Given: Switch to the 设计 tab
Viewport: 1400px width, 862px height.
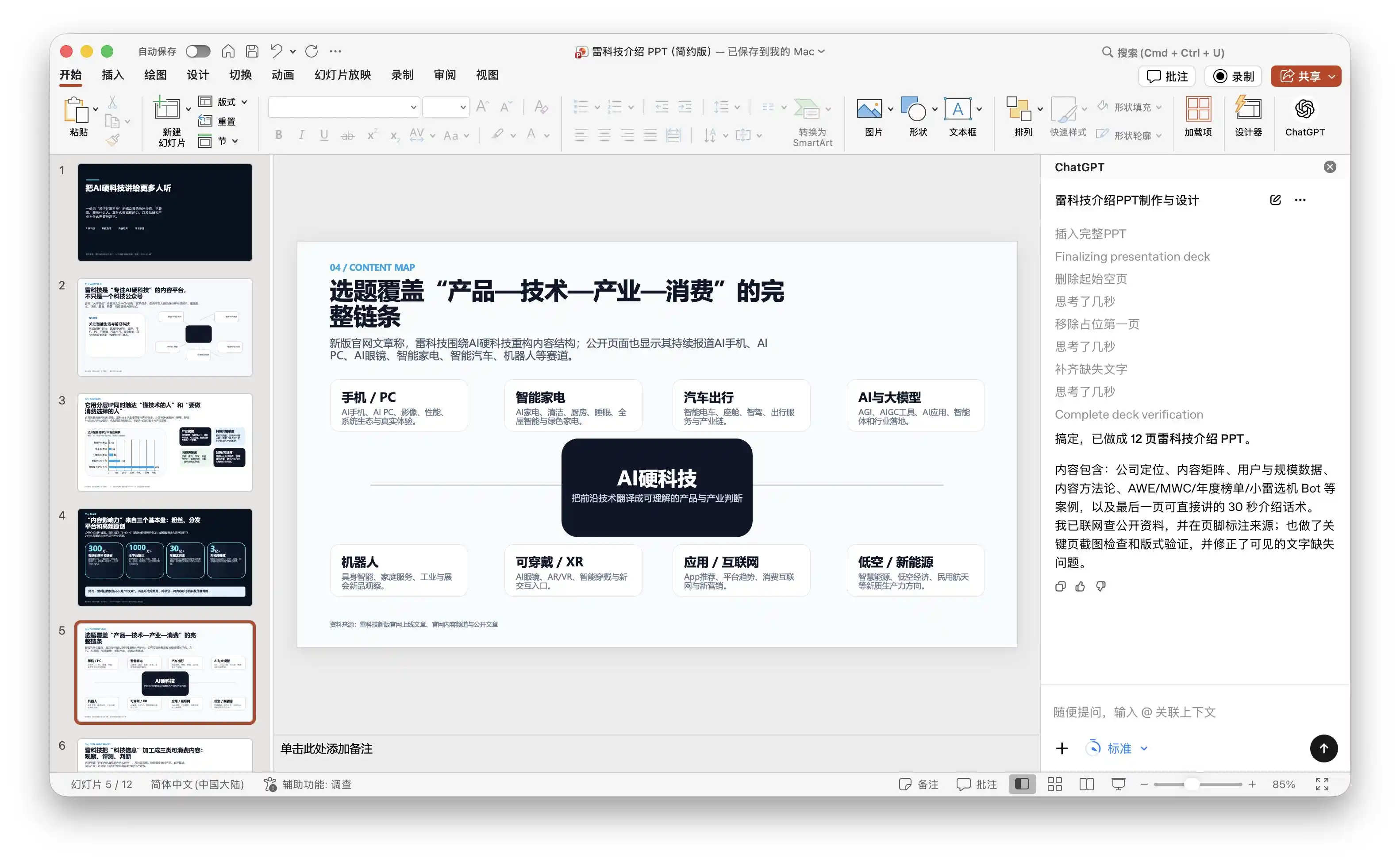Looking at the screenshot, I should coord(198,75).
